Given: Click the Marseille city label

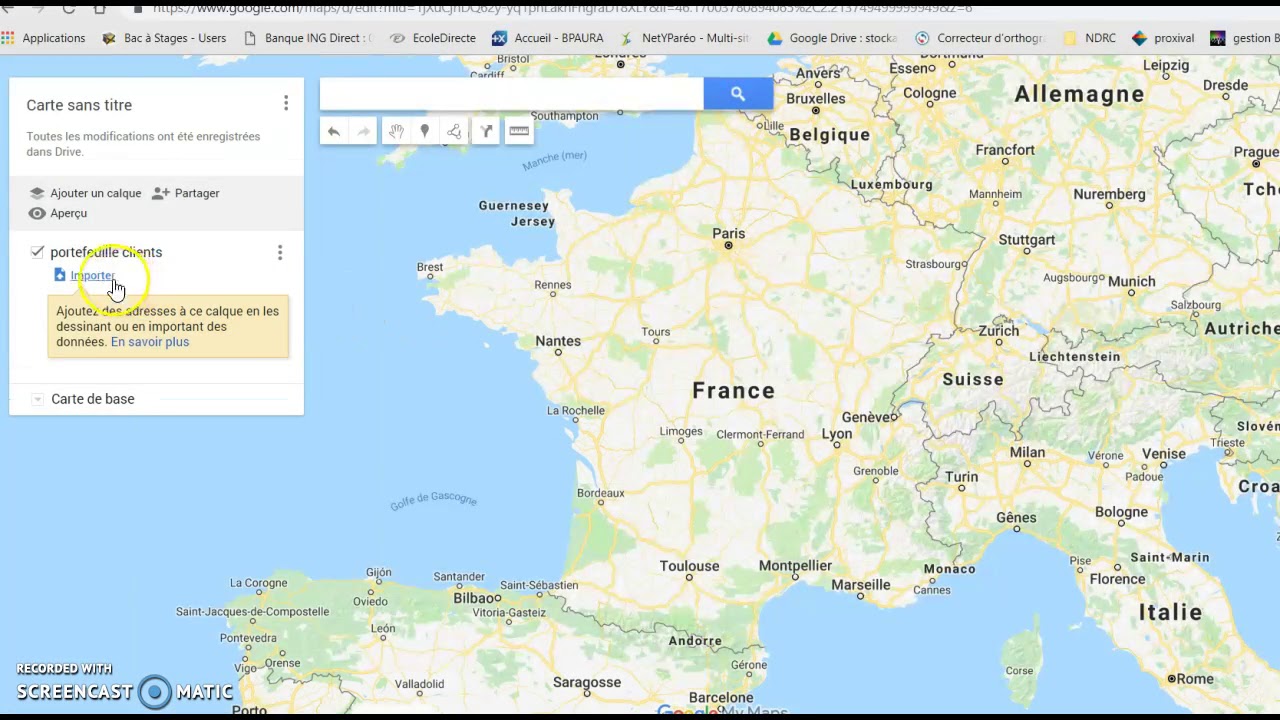Looking at the screenshot, I should click(861, 585).
